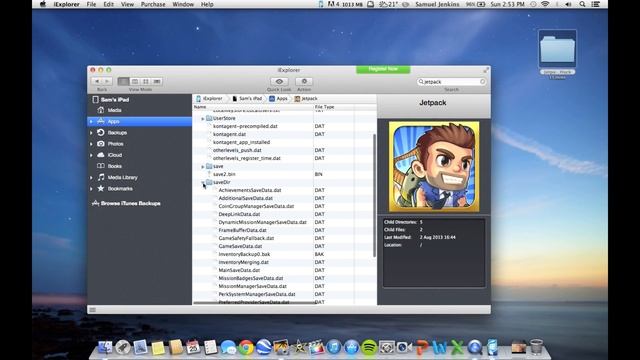640x360 pixels.
Task: Expand the Backups sidebar arrow
Action: click(x=91, y=133)
